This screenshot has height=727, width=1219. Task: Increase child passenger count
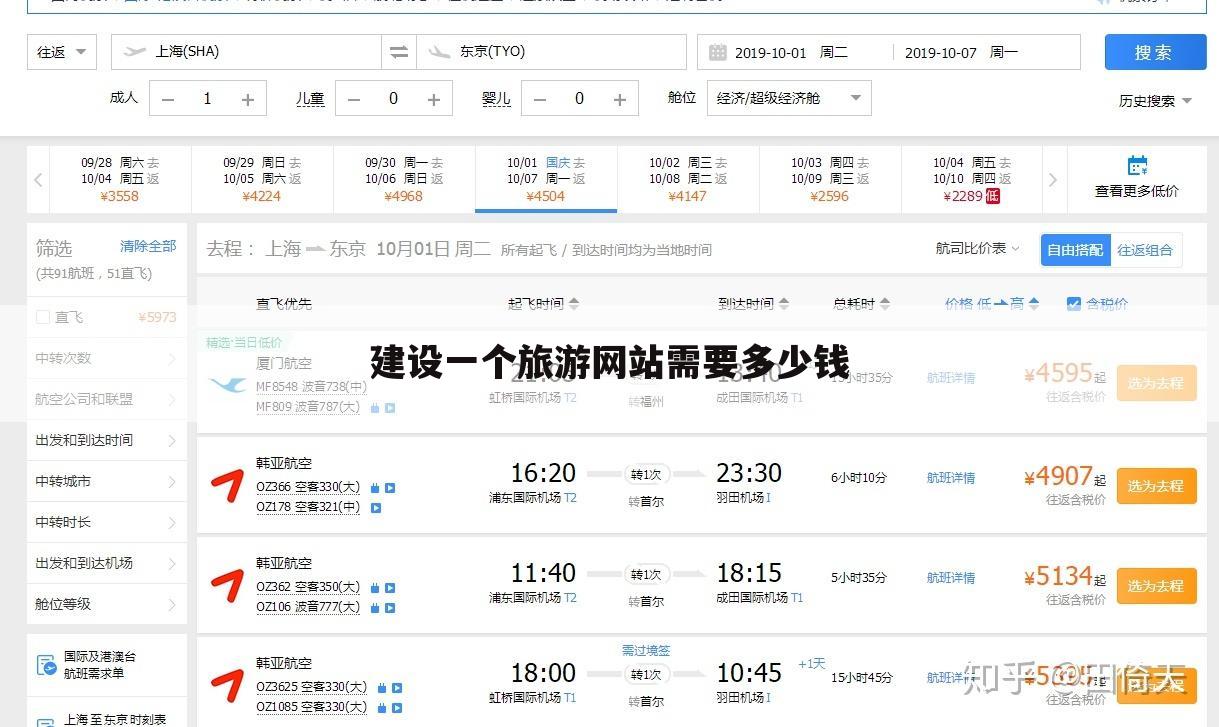(x=434, y=99)
